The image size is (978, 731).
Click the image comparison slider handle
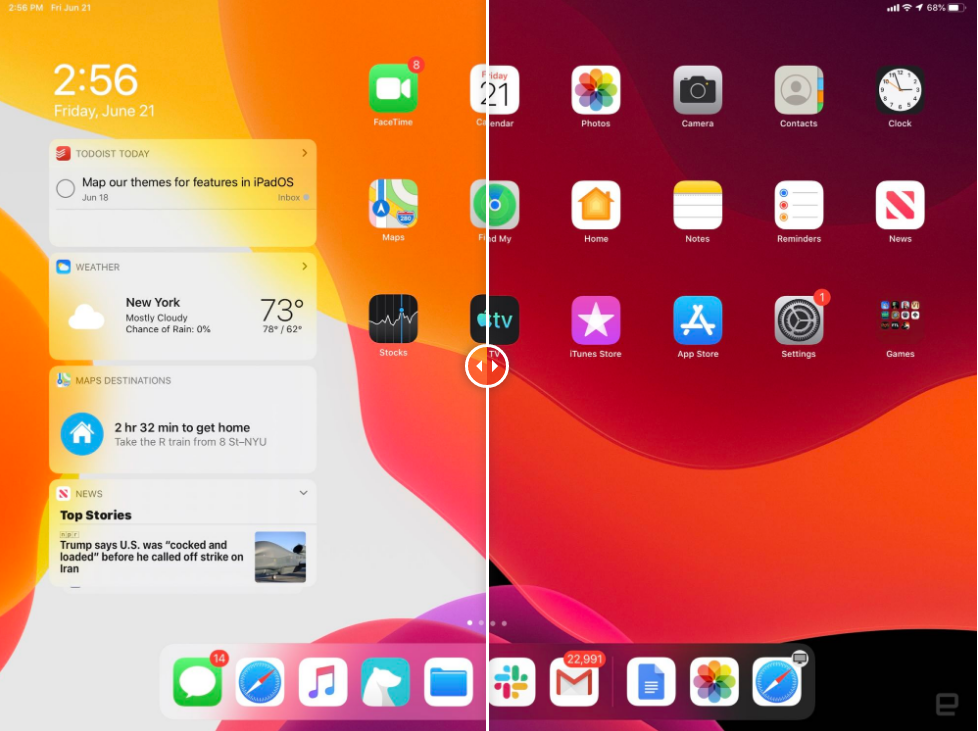pyautogui.click(x=487, y=366)
